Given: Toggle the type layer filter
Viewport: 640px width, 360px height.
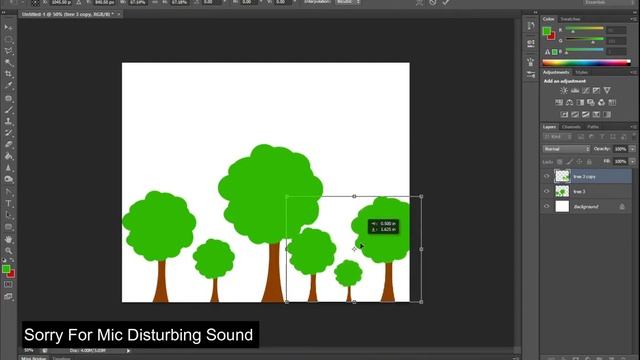Looking at the screenshot, I should 602,137.
